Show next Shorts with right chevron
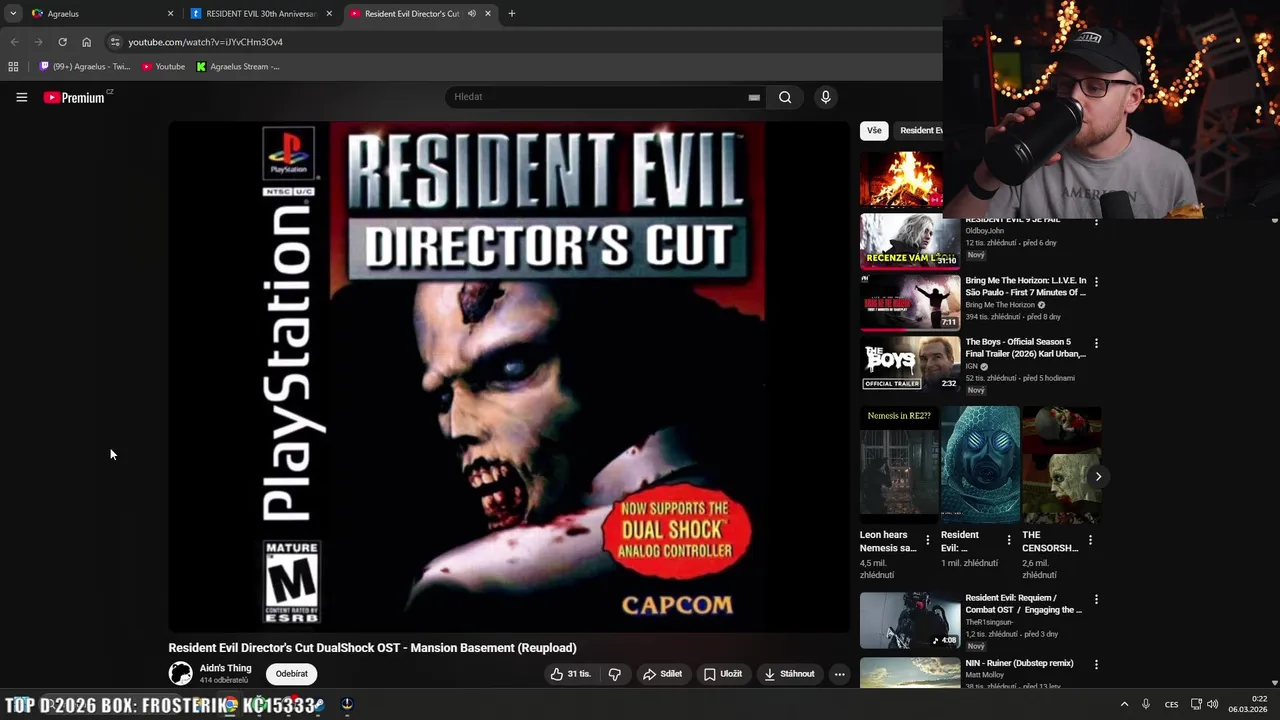This screenshot has height=720, width=1280. (1098, 476)
